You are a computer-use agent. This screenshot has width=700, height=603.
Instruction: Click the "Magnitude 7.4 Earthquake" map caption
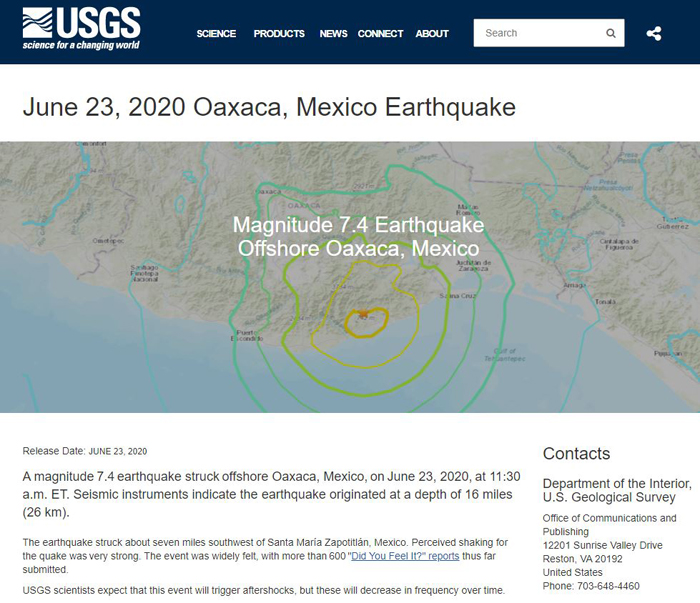click(x=358, y=225)
